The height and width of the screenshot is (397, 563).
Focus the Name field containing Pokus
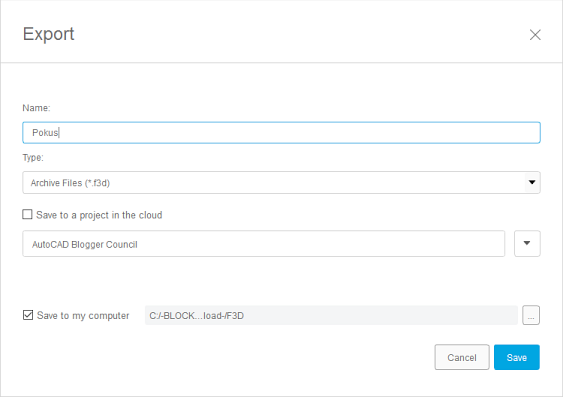[x=281, y=132]
